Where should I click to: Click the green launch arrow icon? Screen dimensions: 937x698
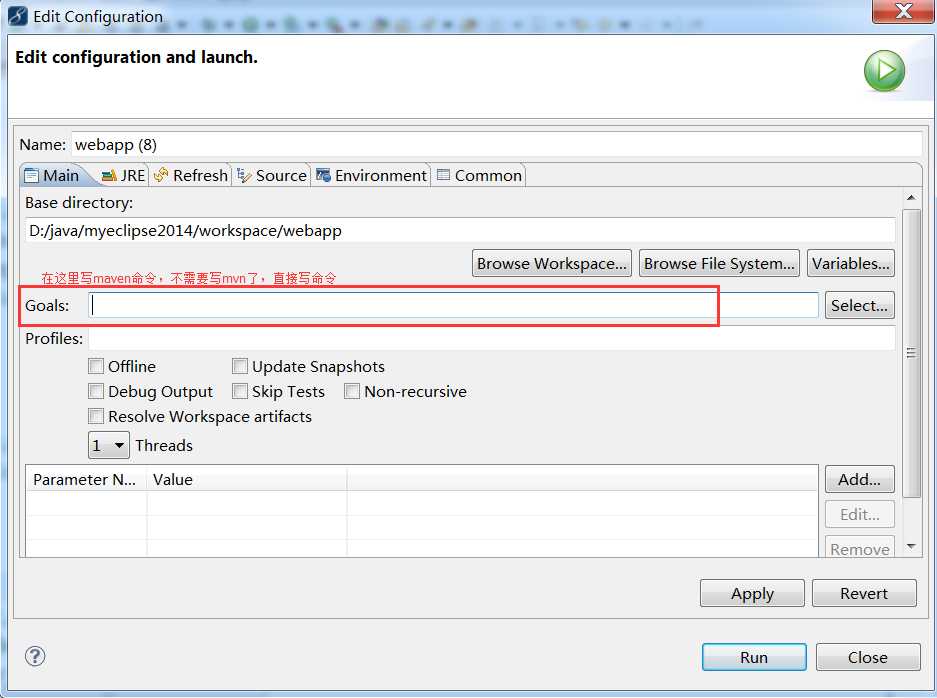[884, 71]
